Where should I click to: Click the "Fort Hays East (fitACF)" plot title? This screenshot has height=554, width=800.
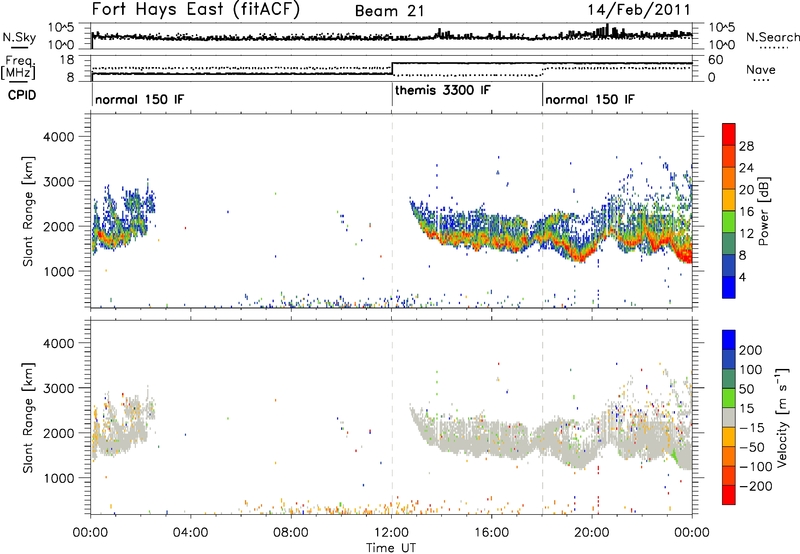(195, 10)
